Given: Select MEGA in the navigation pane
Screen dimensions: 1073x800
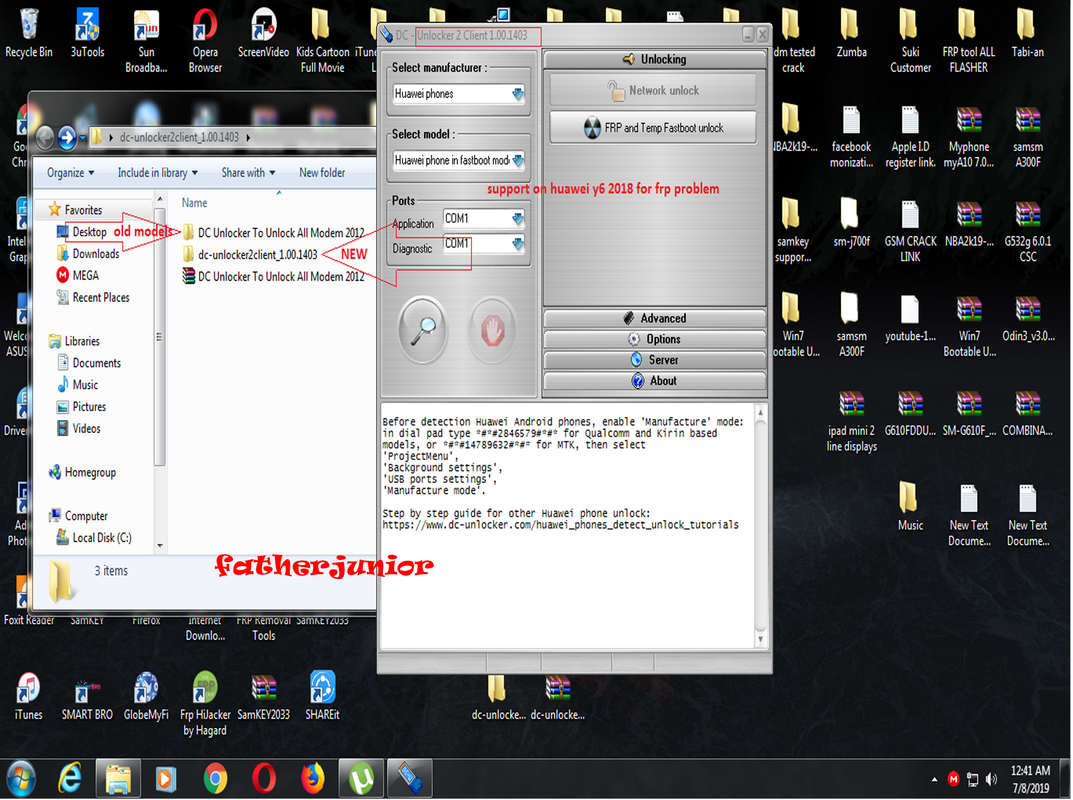Looking at the screenshot, I should [x=78, y=276].
